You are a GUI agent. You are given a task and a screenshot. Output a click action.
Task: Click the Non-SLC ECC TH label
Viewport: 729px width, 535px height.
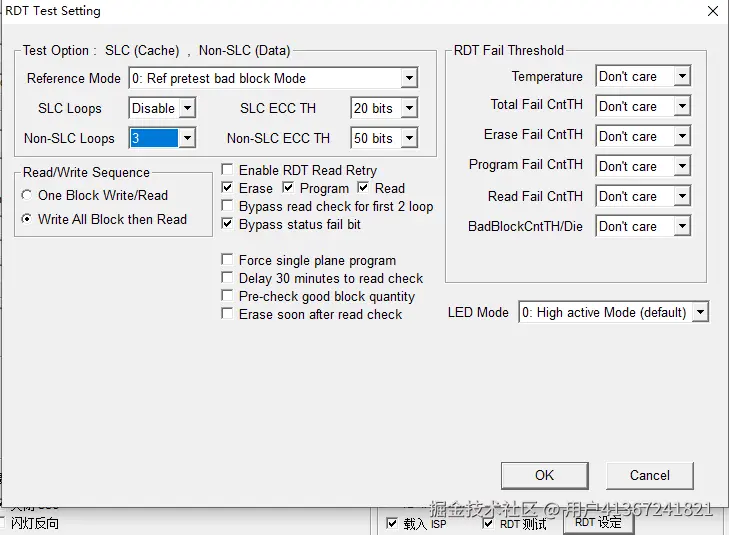278,138
